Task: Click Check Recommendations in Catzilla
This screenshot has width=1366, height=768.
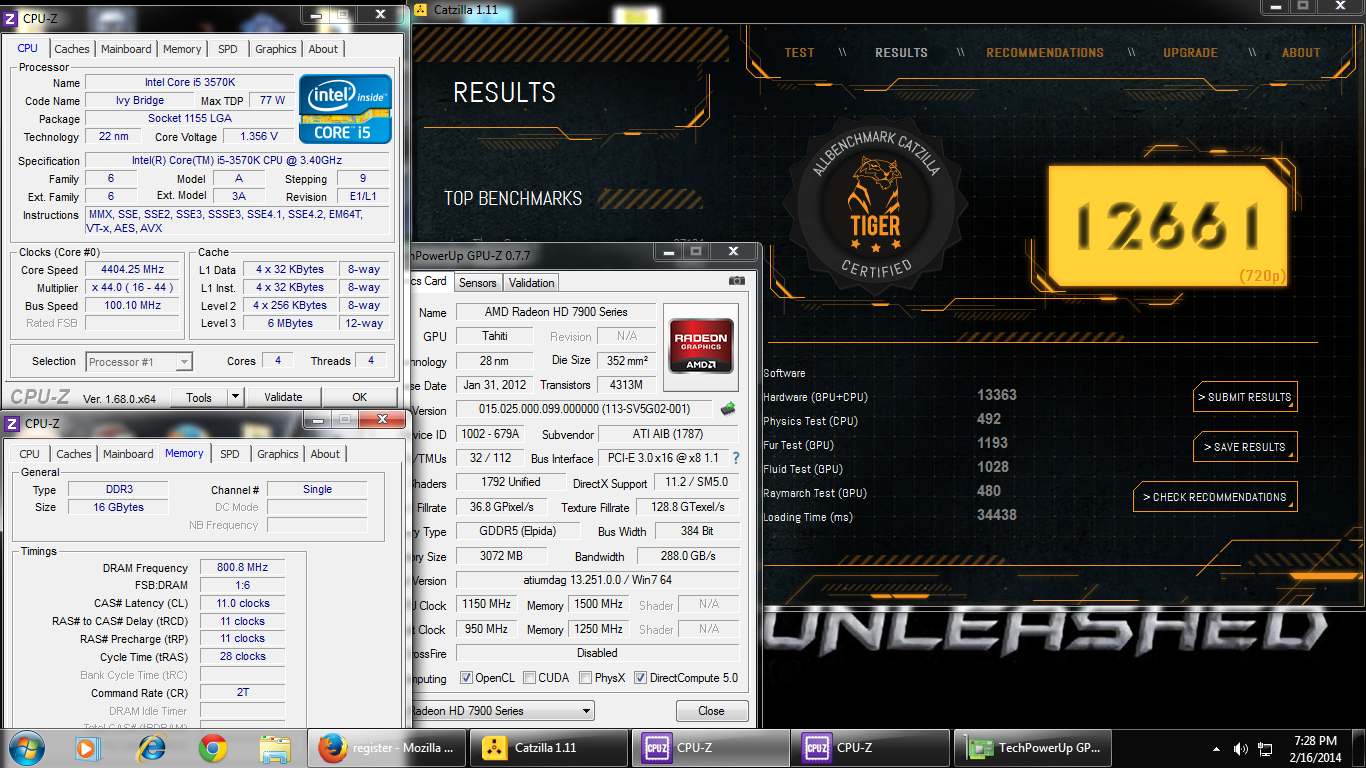Action: 1216,497
